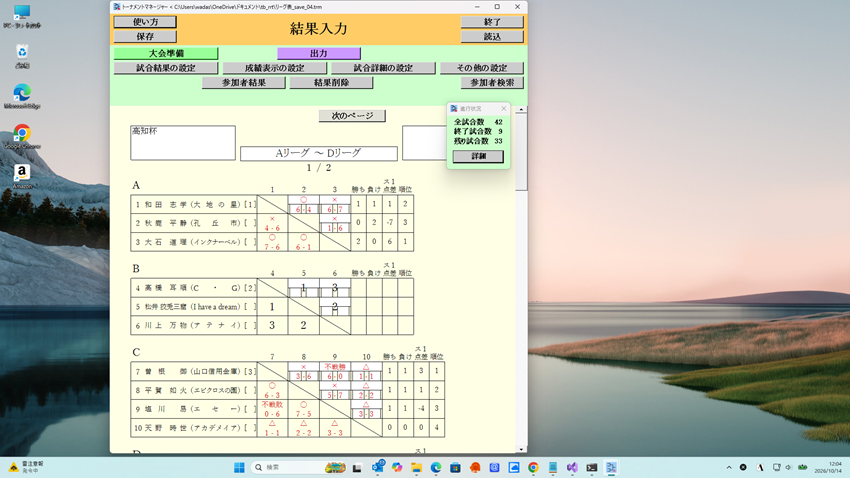This screenshot has height=478, width=850.
Task: Click League C 不戦勝 6-0 result cell
Action: pyautogui.click(x=334, y=371)
